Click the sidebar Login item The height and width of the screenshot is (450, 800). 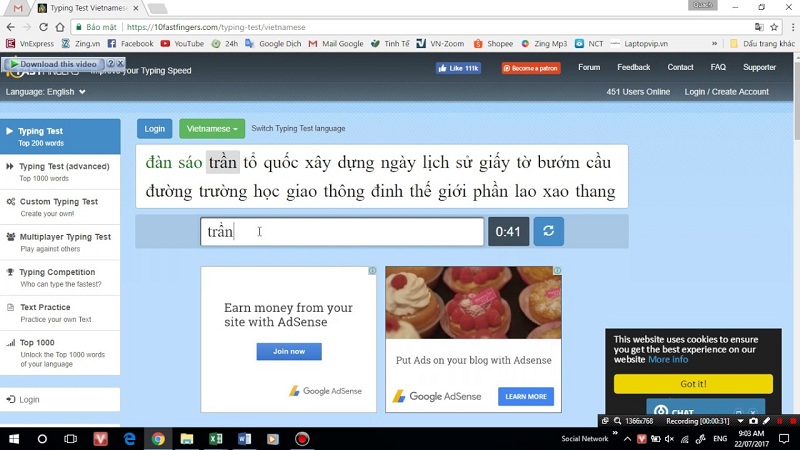pos(60,399)
